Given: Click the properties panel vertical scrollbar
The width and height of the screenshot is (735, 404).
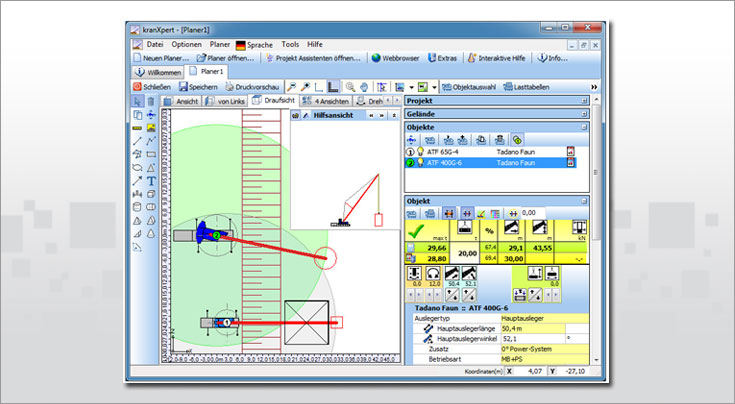Looking at the screenshot, I should [596, 230].
